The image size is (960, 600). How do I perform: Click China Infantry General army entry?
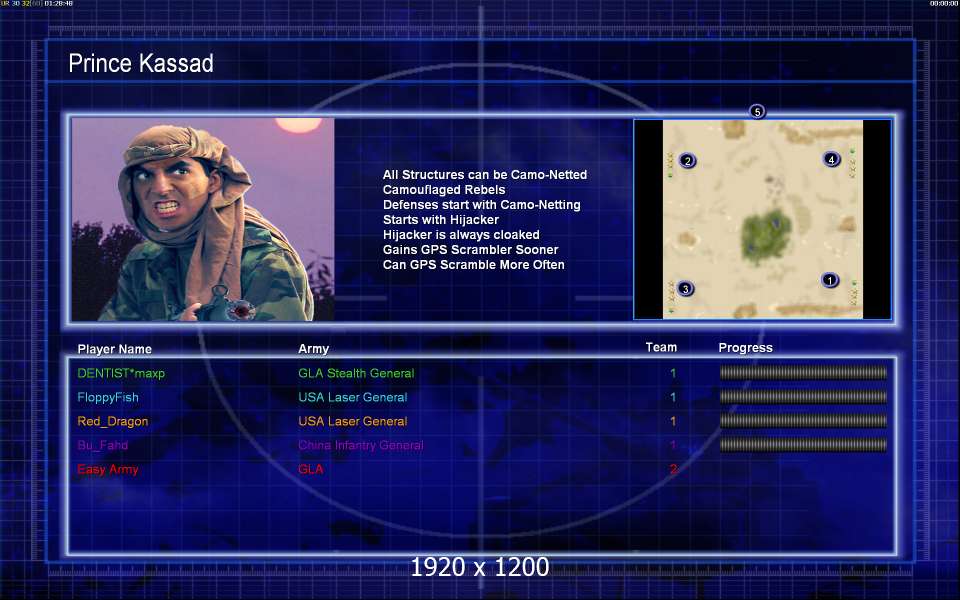point(361,445)
